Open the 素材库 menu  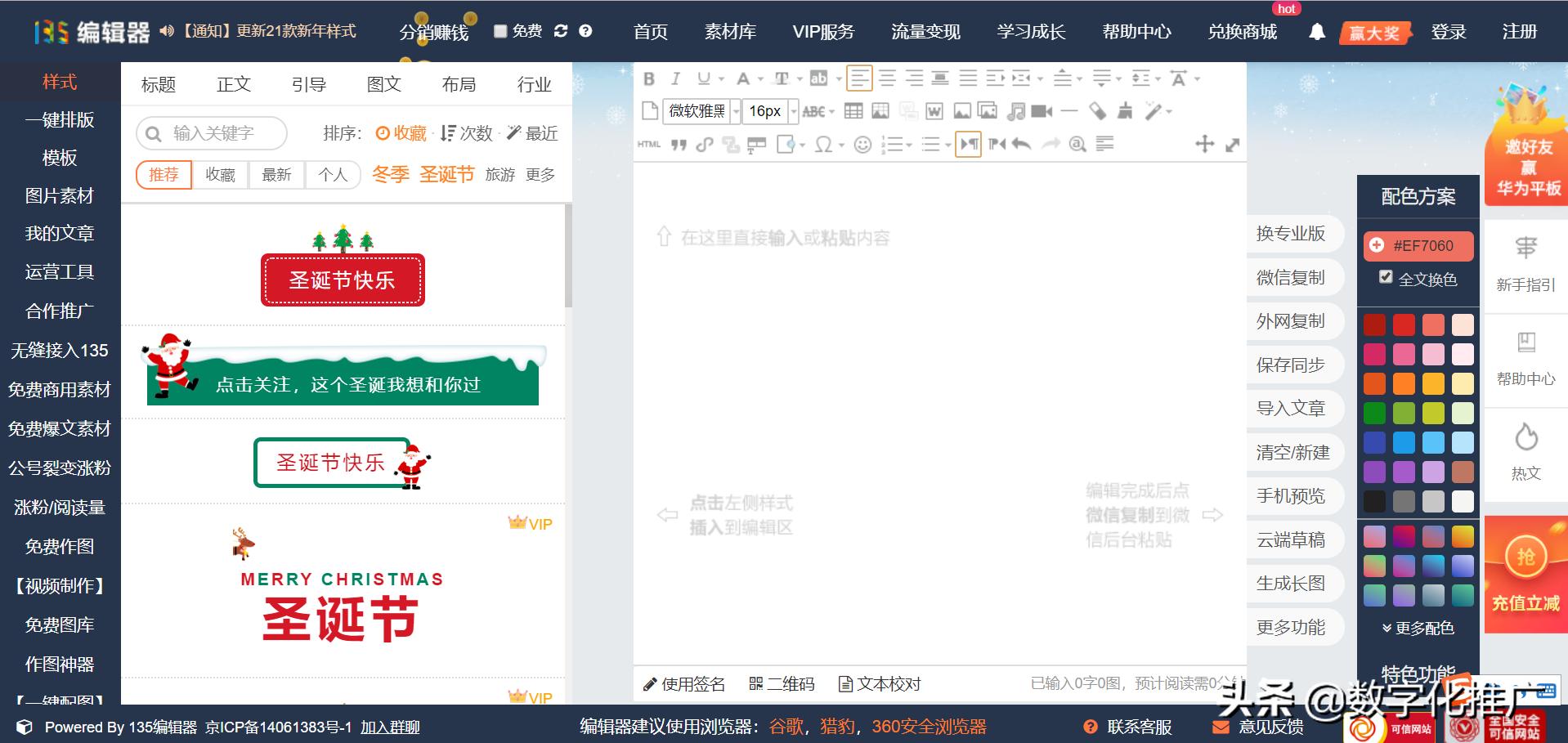(730, 31)
